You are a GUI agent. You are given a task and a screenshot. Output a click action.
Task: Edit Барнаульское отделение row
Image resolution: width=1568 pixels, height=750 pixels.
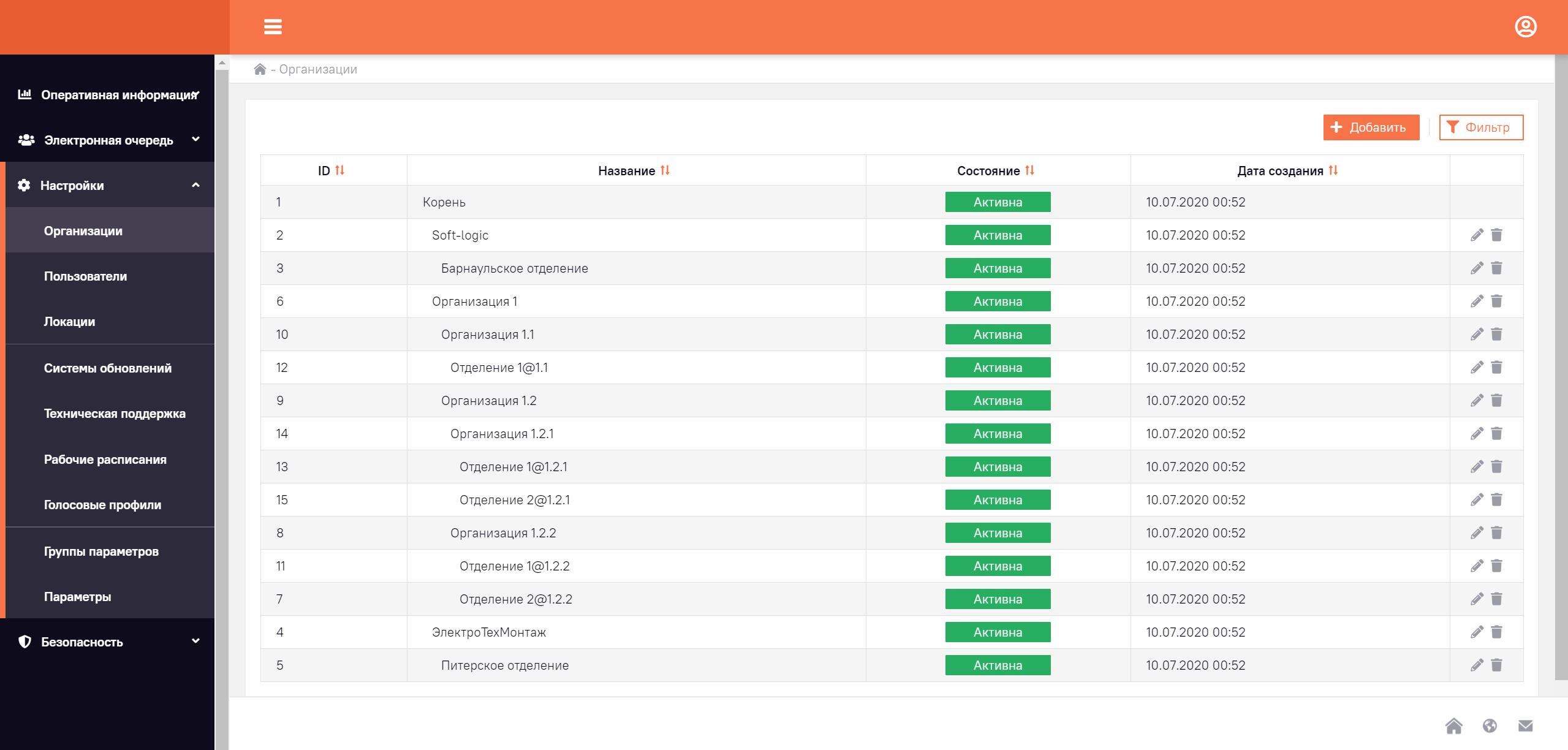point(1477,268)
